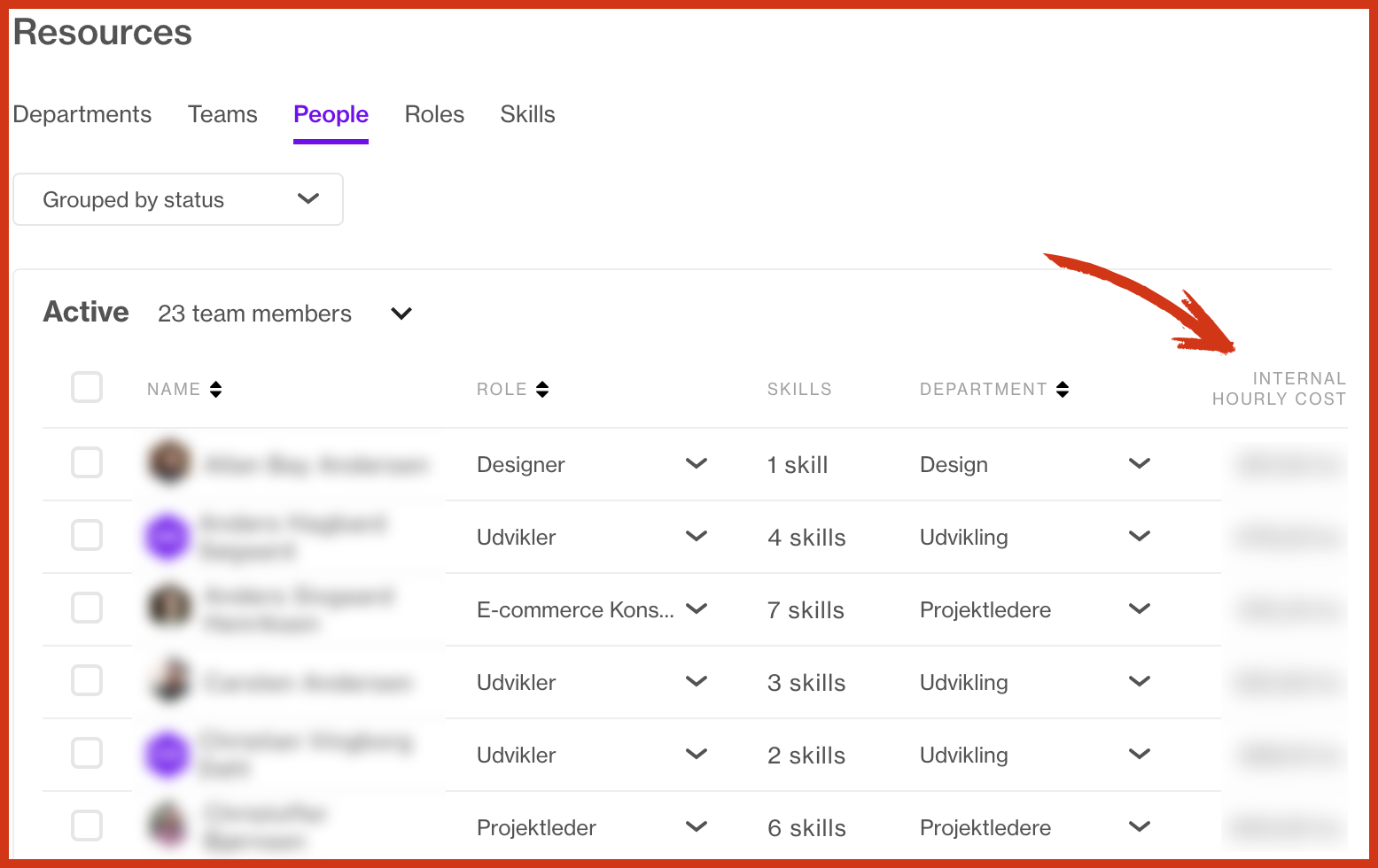Sort the list by Name column
1378x868 pixels.
[215, 390]
